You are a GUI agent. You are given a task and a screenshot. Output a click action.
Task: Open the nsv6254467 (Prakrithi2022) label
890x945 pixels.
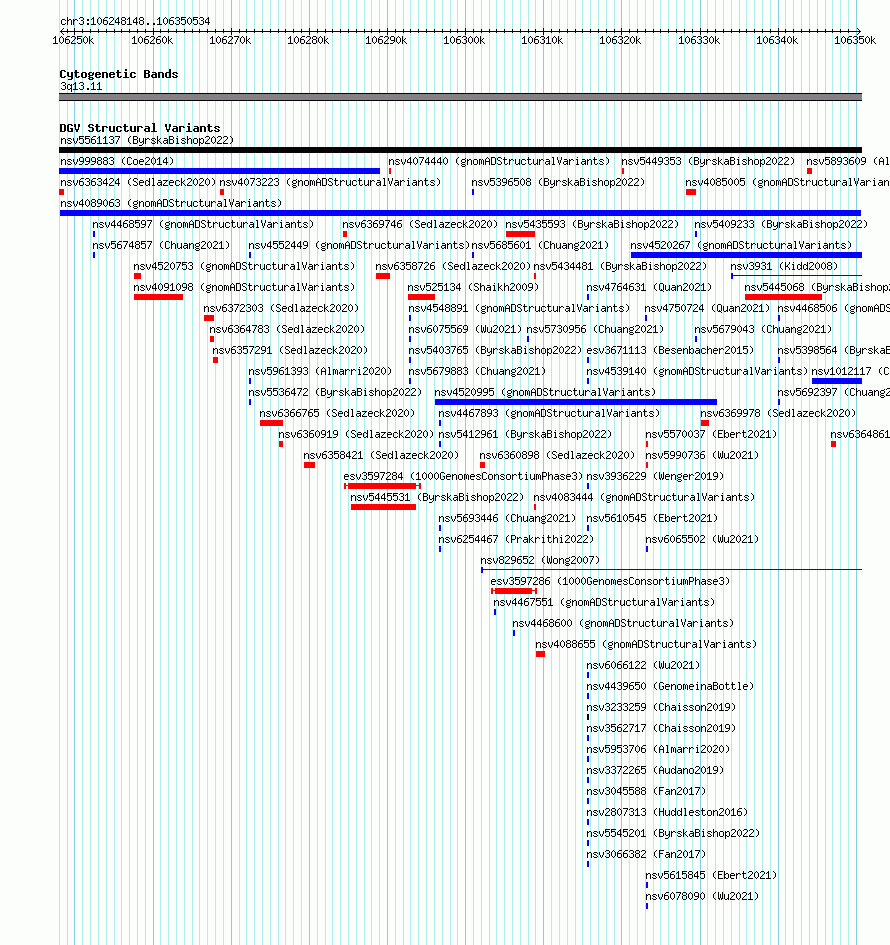(x=516, y=539)
